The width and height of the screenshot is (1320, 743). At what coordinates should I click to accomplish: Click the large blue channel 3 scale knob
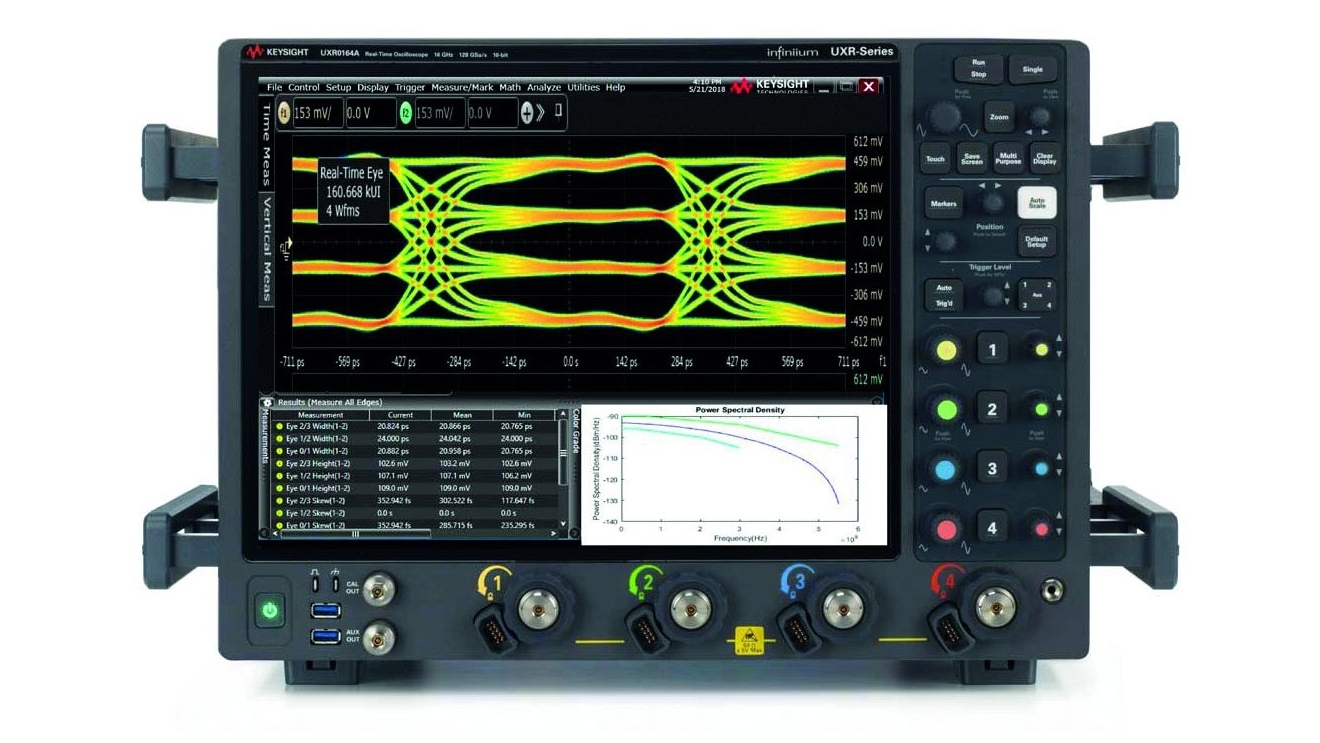coord(947,468)
